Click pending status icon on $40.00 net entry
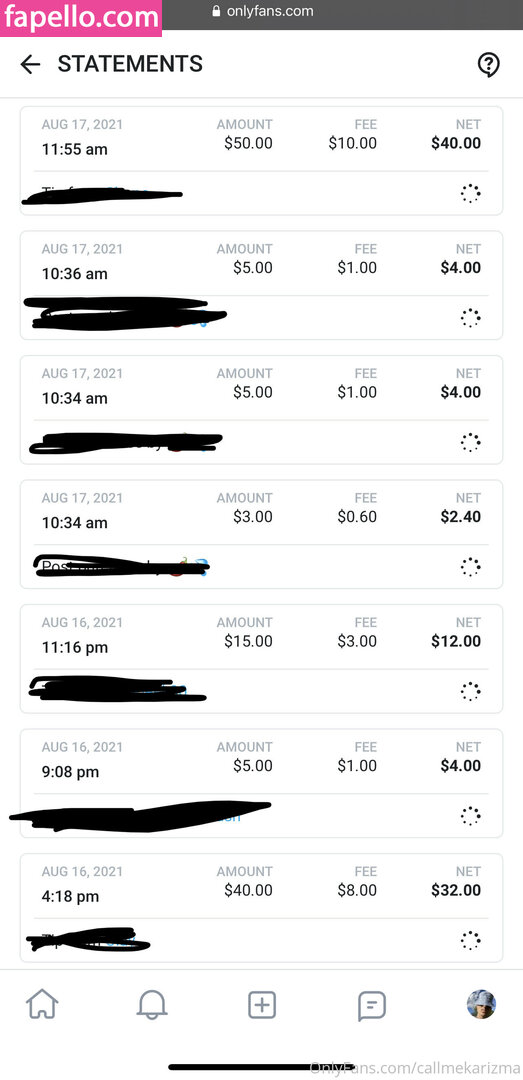This screenshot has height=1080, width=523. [471, 194]
